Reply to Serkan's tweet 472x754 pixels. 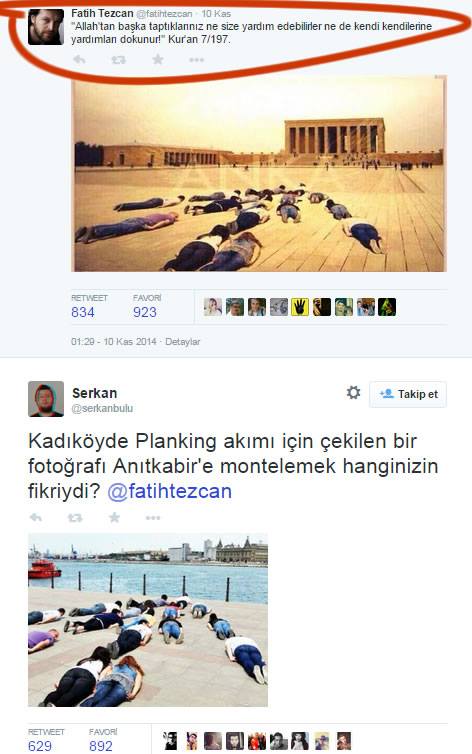tap(36, 517)
